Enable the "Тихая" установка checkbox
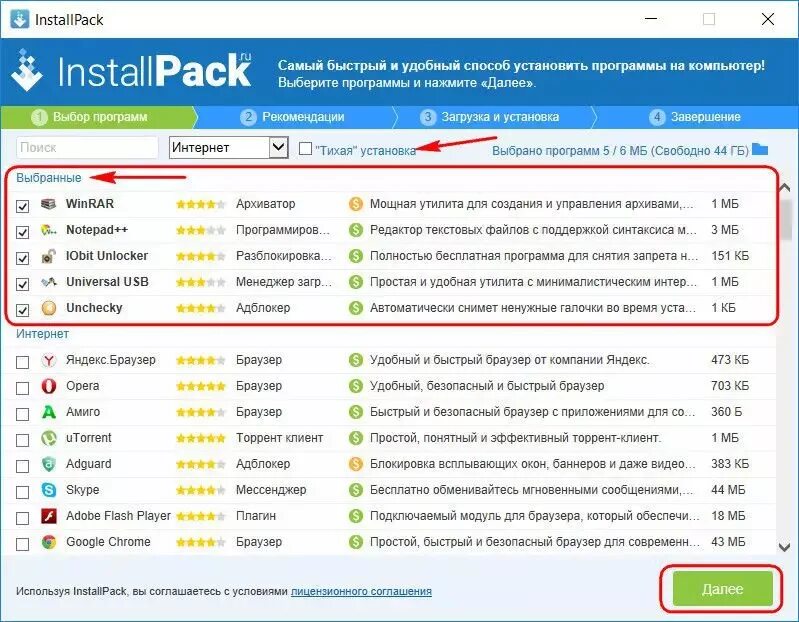Image resolution: width=799 pixels, height=622 pixels. [x=305, y=148]
